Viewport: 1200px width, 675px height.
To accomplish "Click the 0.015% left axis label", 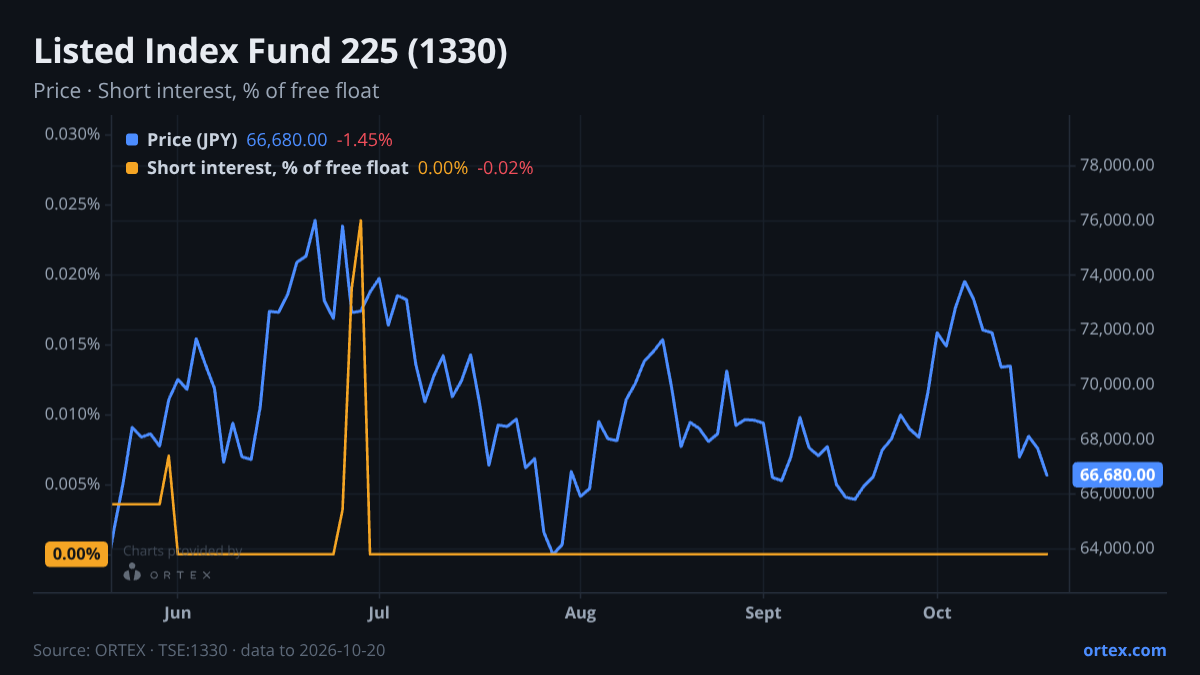I will (x=73, y=344).
